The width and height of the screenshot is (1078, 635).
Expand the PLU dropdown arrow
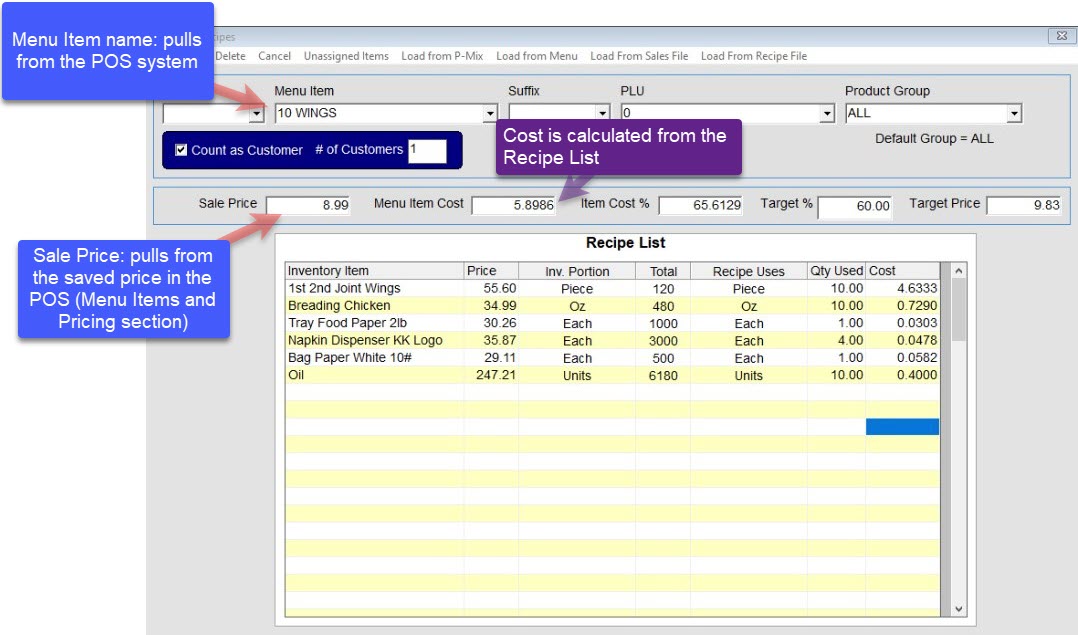point(827,114)
